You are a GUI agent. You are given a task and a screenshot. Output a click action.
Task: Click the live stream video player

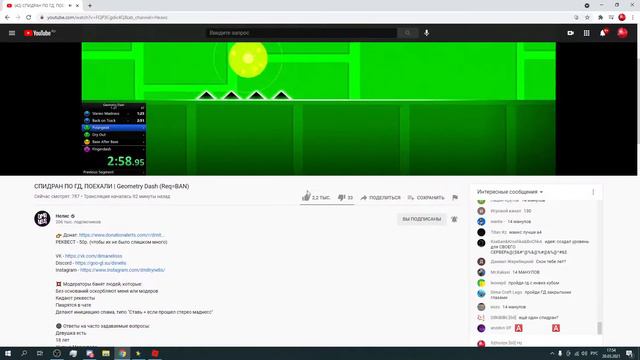pos(318,109)
